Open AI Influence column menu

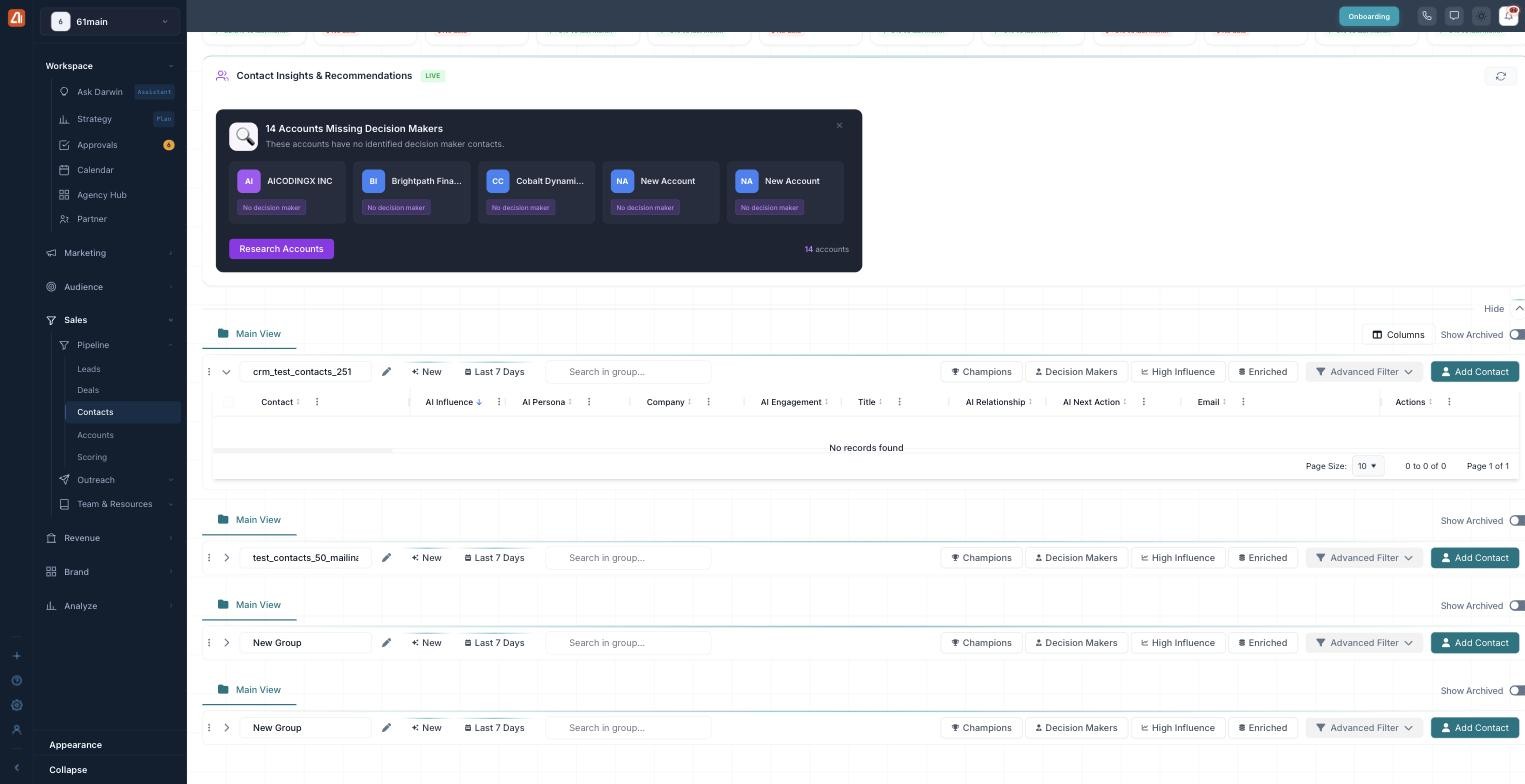pos(499,402)
